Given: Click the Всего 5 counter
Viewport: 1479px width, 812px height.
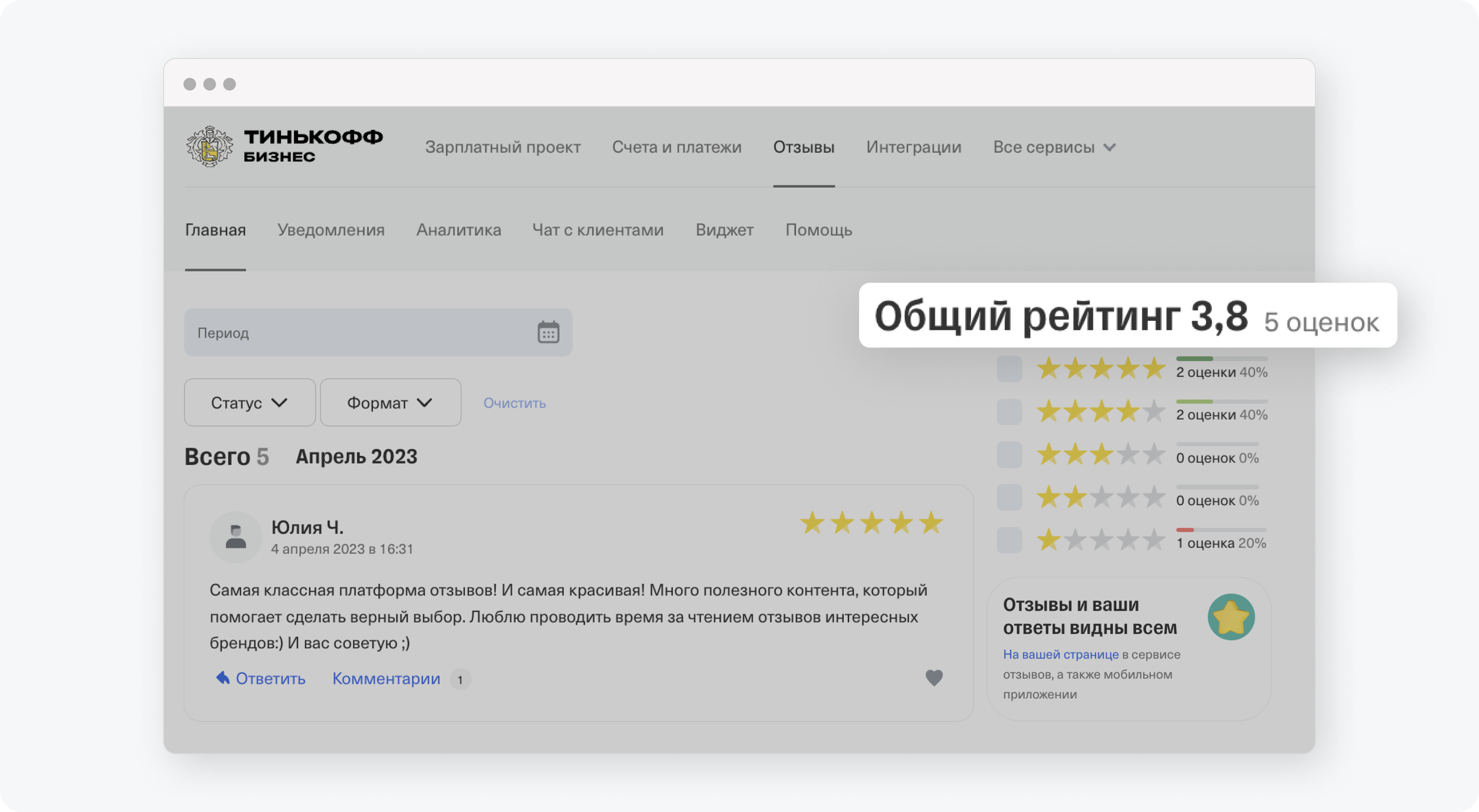Looking at the screenshot, I should coord(226,457).
